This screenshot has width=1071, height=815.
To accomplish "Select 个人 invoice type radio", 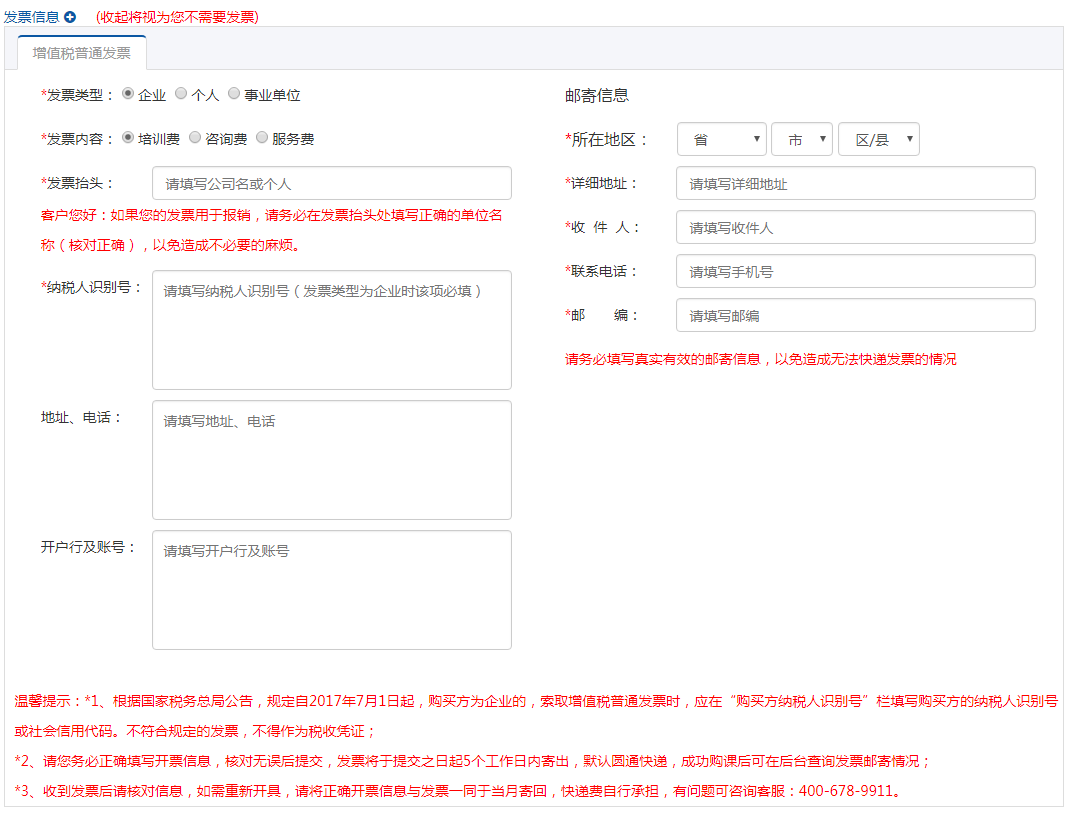I will (181, 94).
